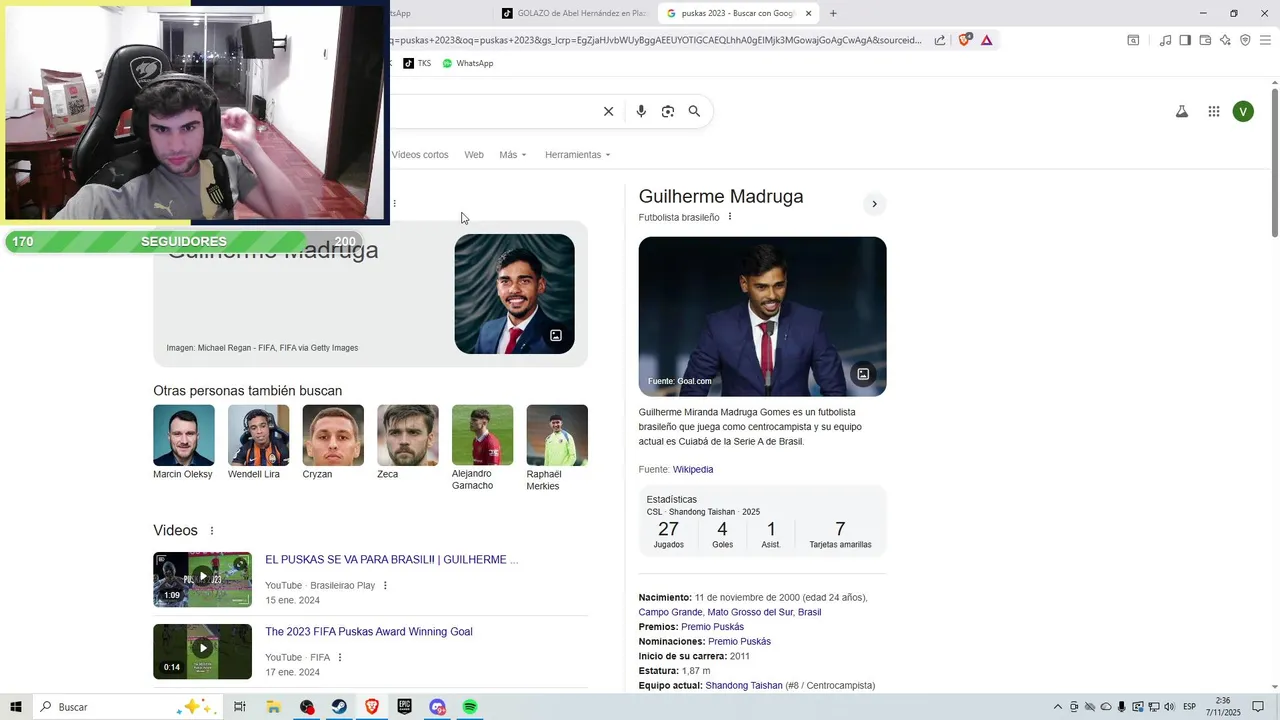Expand the Más filter dropdown

point(513,155)
